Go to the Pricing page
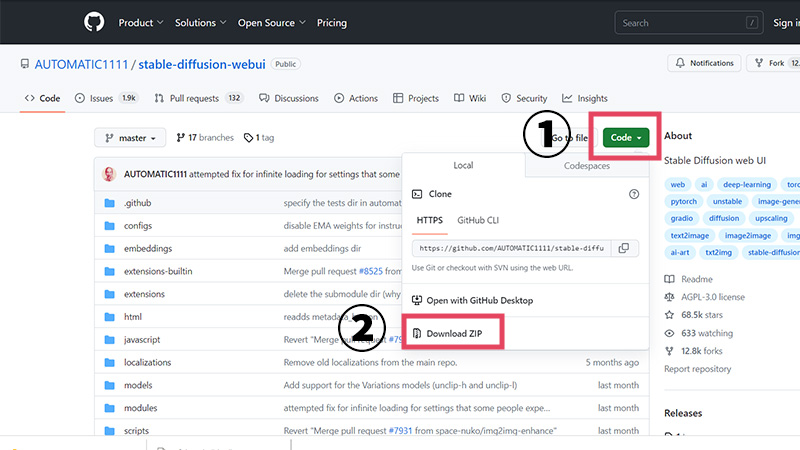Screen dimensions: 800x450 click(332, 22)
